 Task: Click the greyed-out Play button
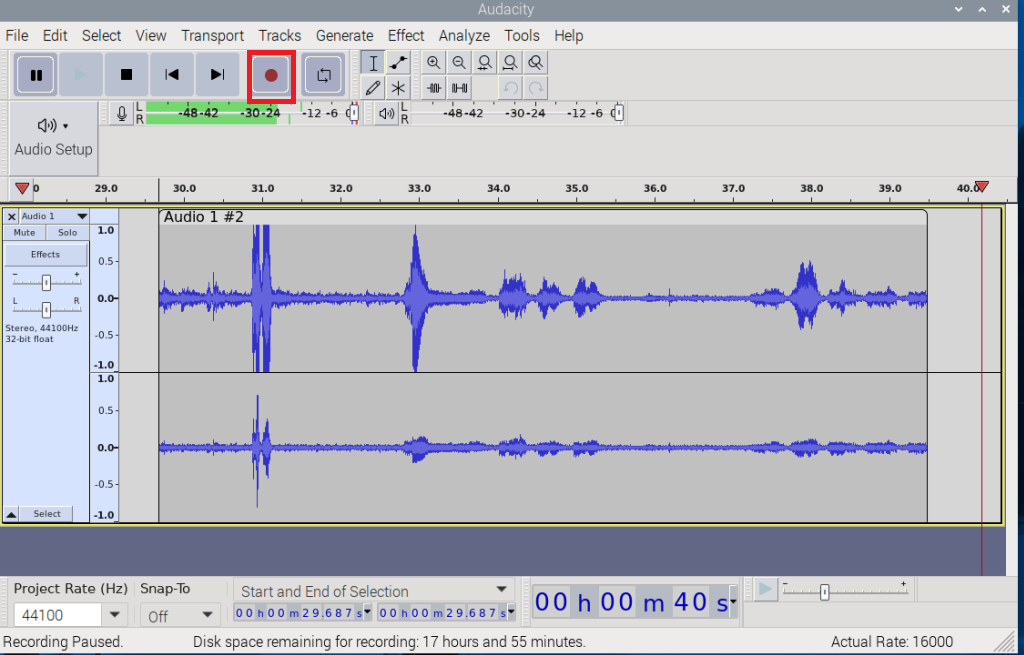click(x=80, y=75)
